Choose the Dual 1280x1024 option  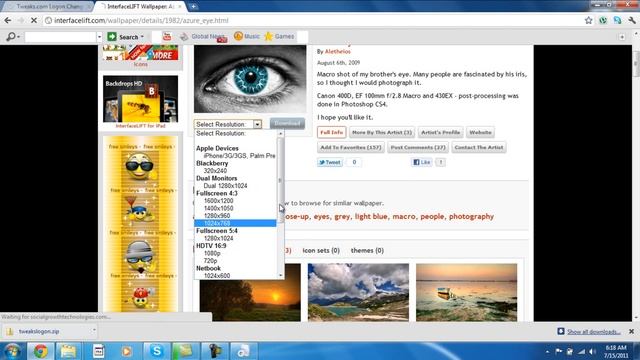225,186
